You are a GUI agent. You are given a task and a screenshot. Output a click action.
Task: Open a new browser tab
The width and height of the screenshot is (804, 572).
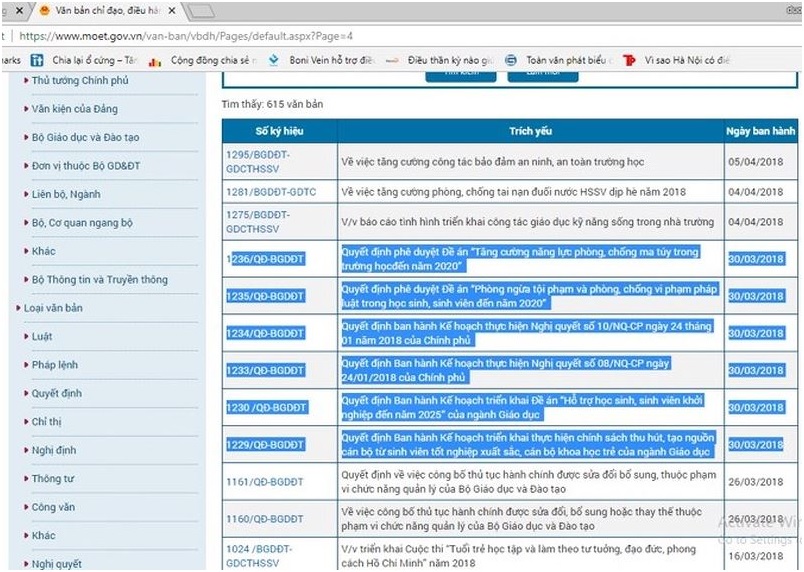pos(200,11)
